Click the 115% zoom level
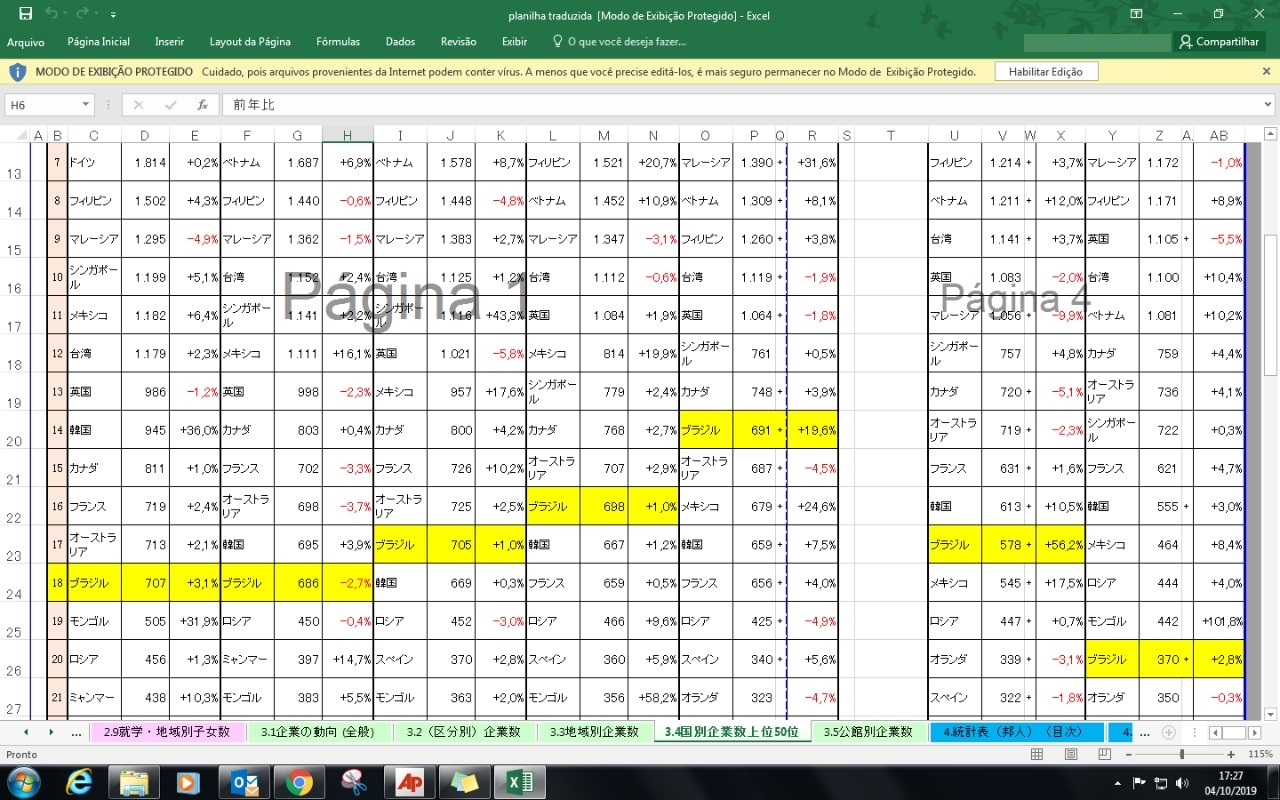This screenshot has width=1280, height=800. tap(1259, 754)
